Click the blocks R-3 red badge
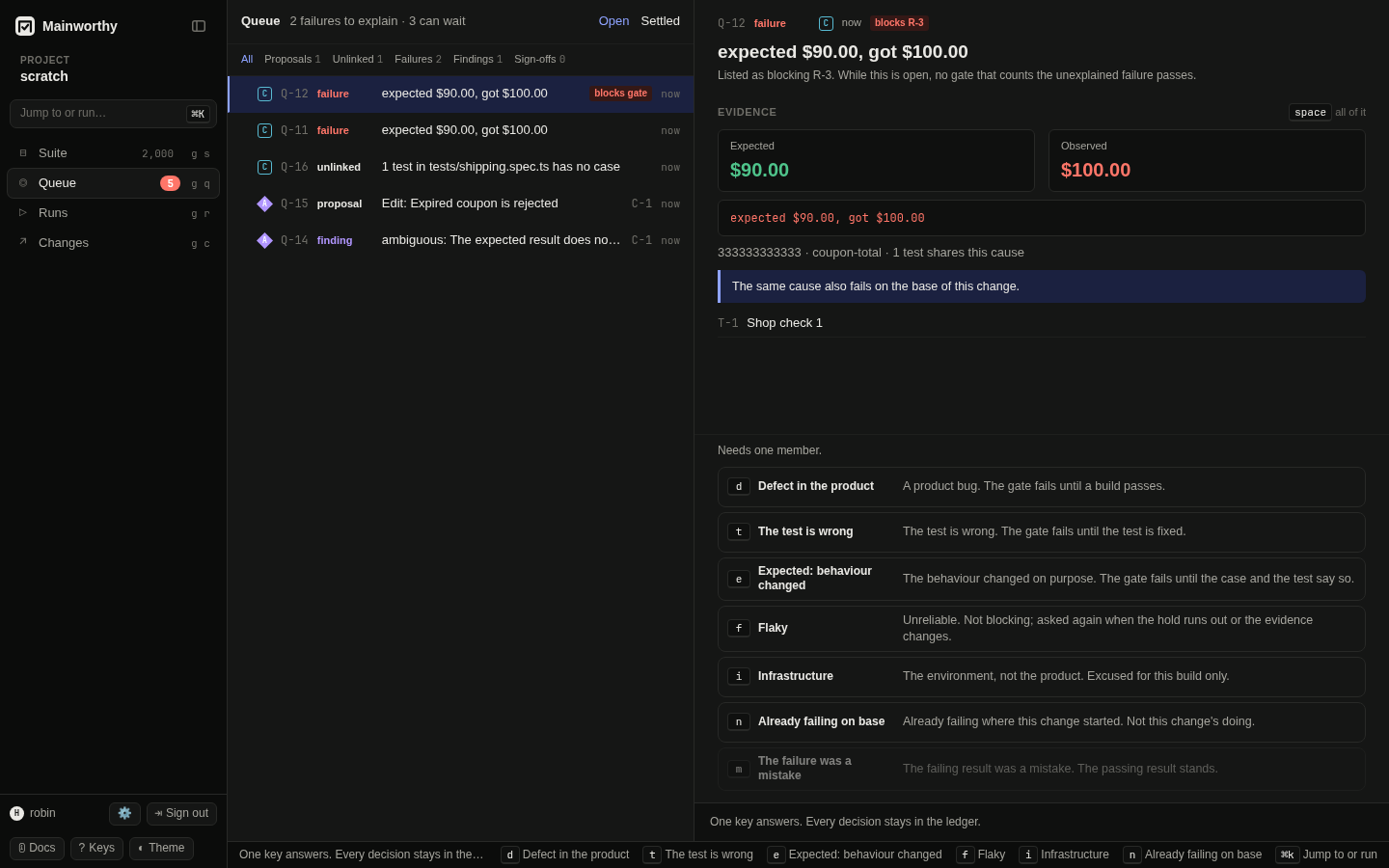 pyautogui.click(x=899, y=23)
